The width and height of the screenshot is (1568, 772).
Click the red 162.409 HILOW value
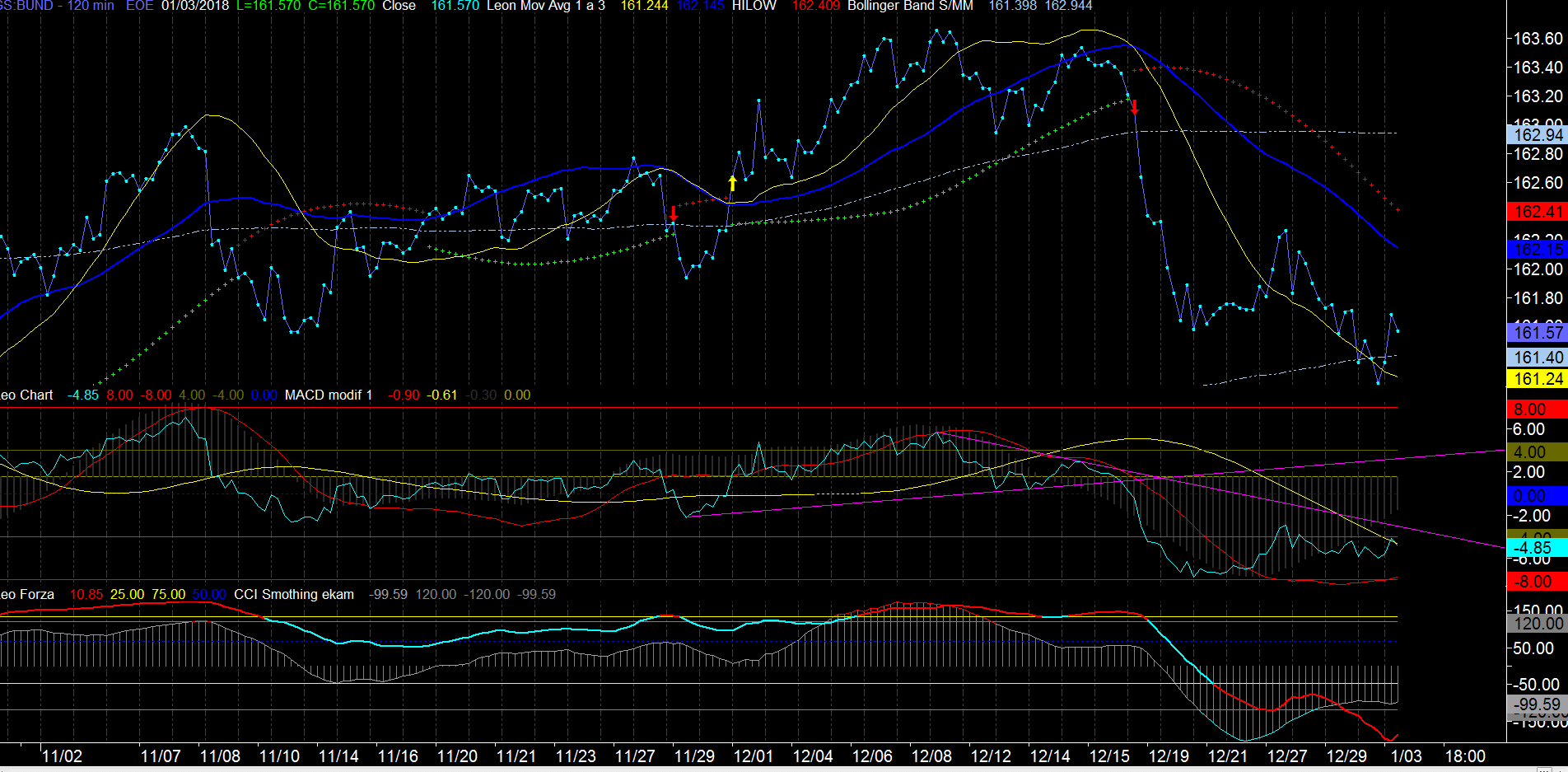coord(816,6)
